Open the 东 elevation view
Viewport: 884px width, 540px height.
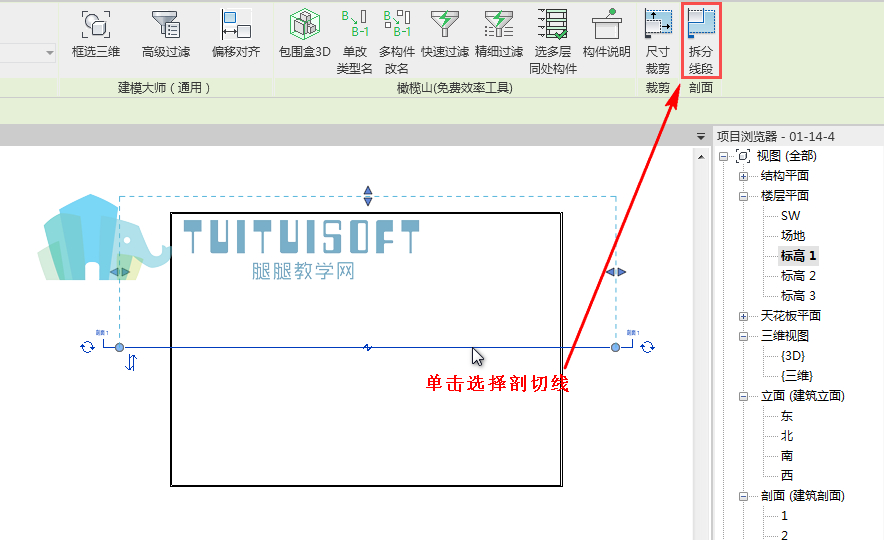787,416
